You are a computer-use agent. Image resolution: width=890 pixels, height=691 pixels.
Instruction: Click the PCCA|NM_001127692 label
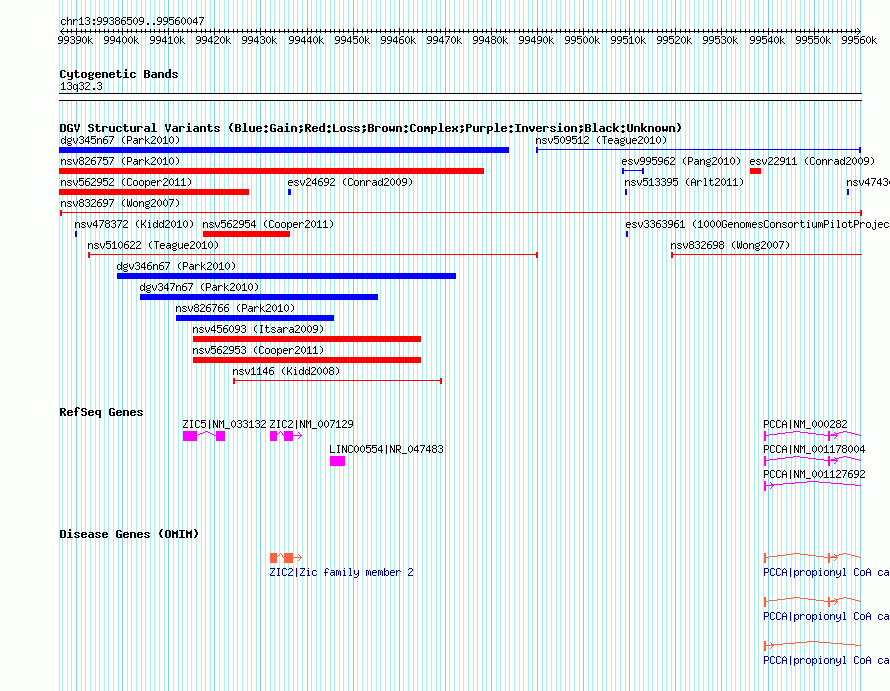pyautogui.click(x=814, y=474)
